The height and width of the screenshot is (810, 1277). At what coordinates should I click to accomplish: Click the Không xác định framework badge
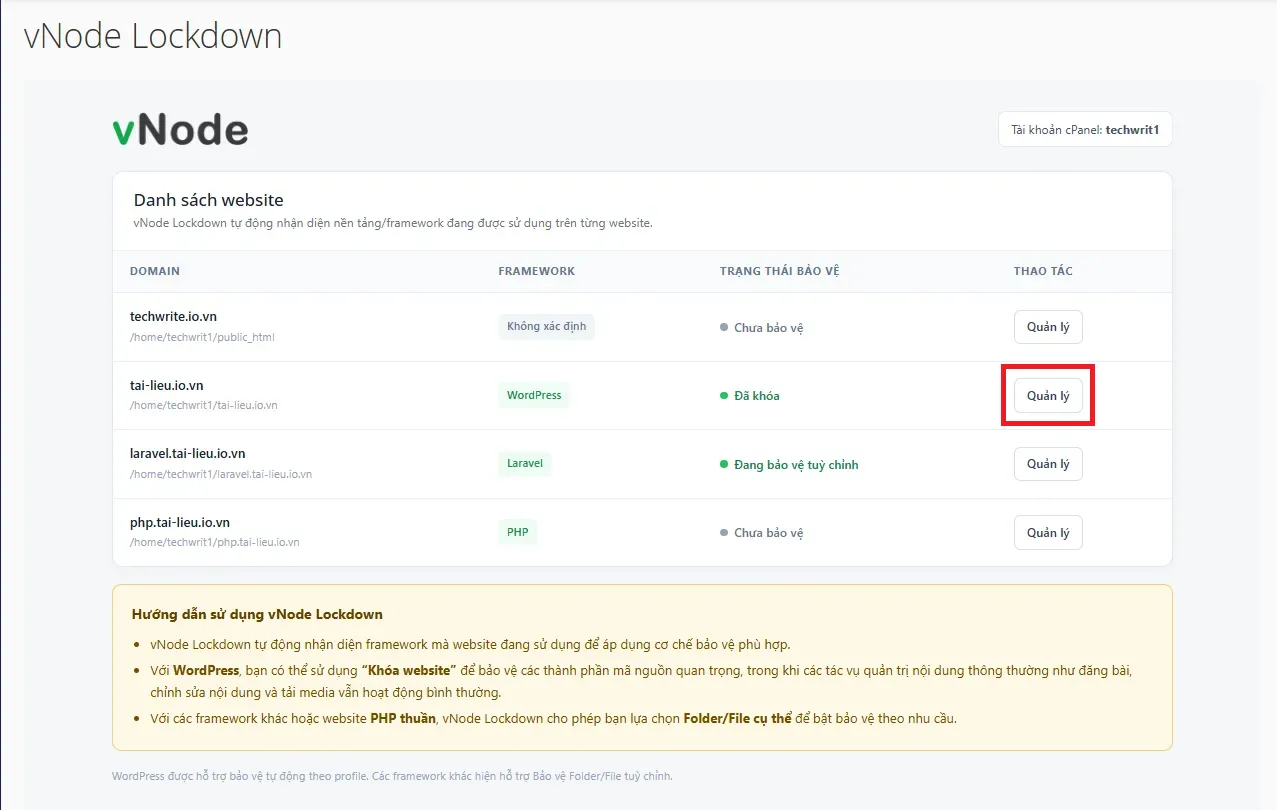[x=546, y=327]
